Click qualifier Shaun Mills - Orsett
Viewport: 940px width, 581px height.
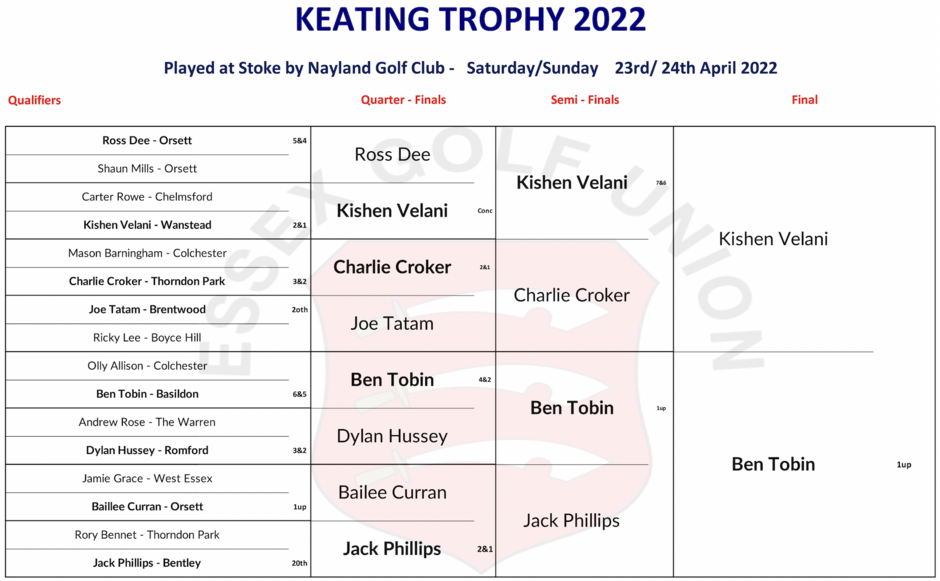coord(147,169)
